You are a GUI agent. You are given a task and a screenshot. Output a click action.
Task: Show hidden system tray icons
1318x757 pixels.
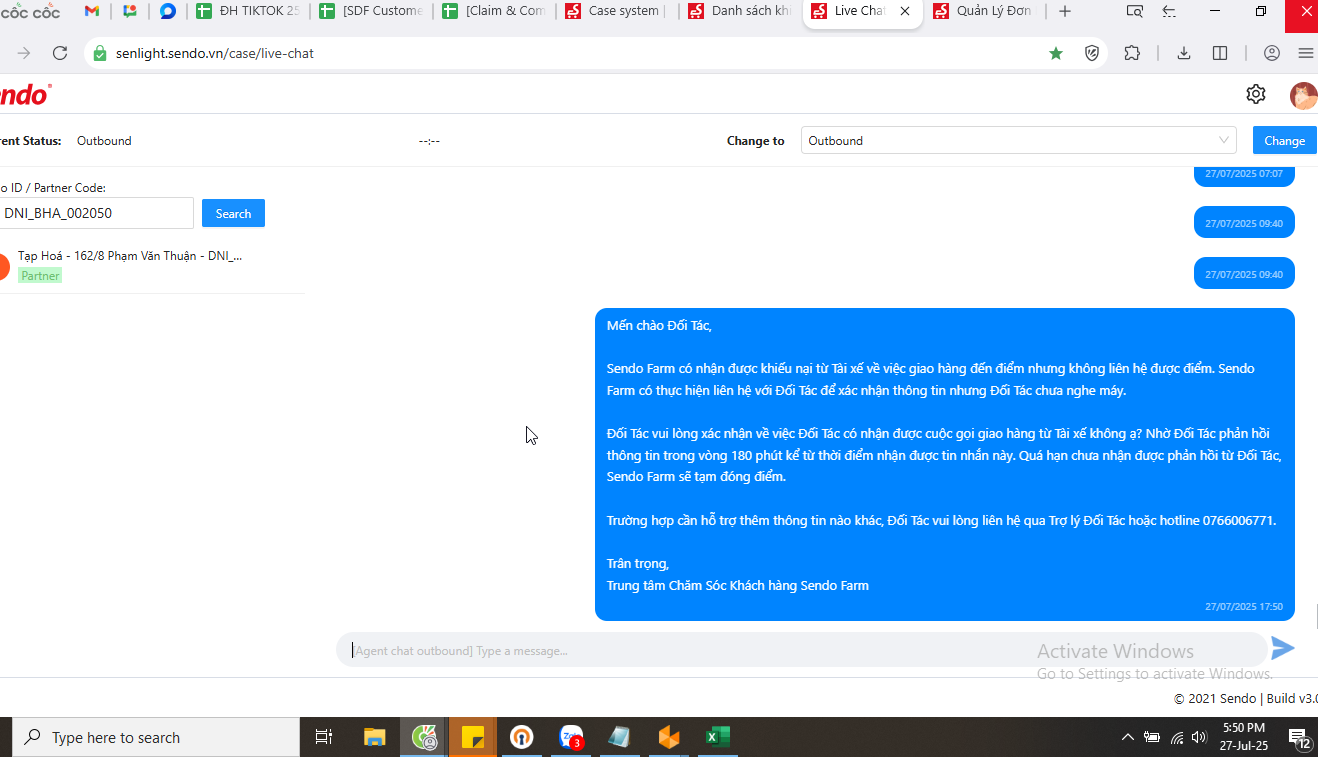[1127, 738]
